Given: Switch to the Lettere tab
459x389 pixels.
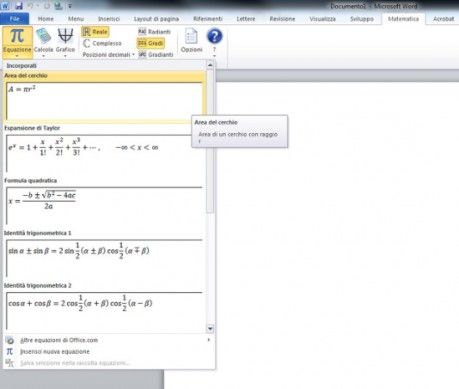Looking at the screenshot, I should coord(246,19).
